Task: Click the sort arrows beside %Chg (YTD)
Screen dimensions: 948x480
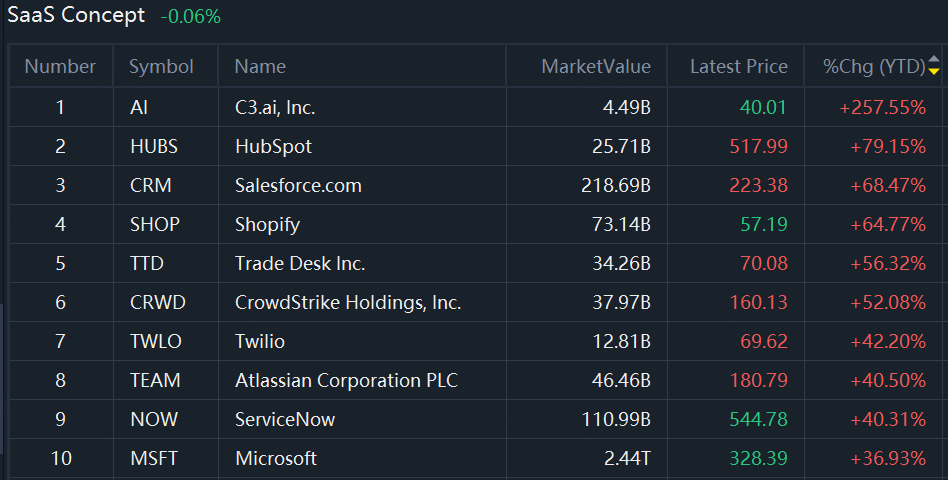Action: (x=934, y=67)
